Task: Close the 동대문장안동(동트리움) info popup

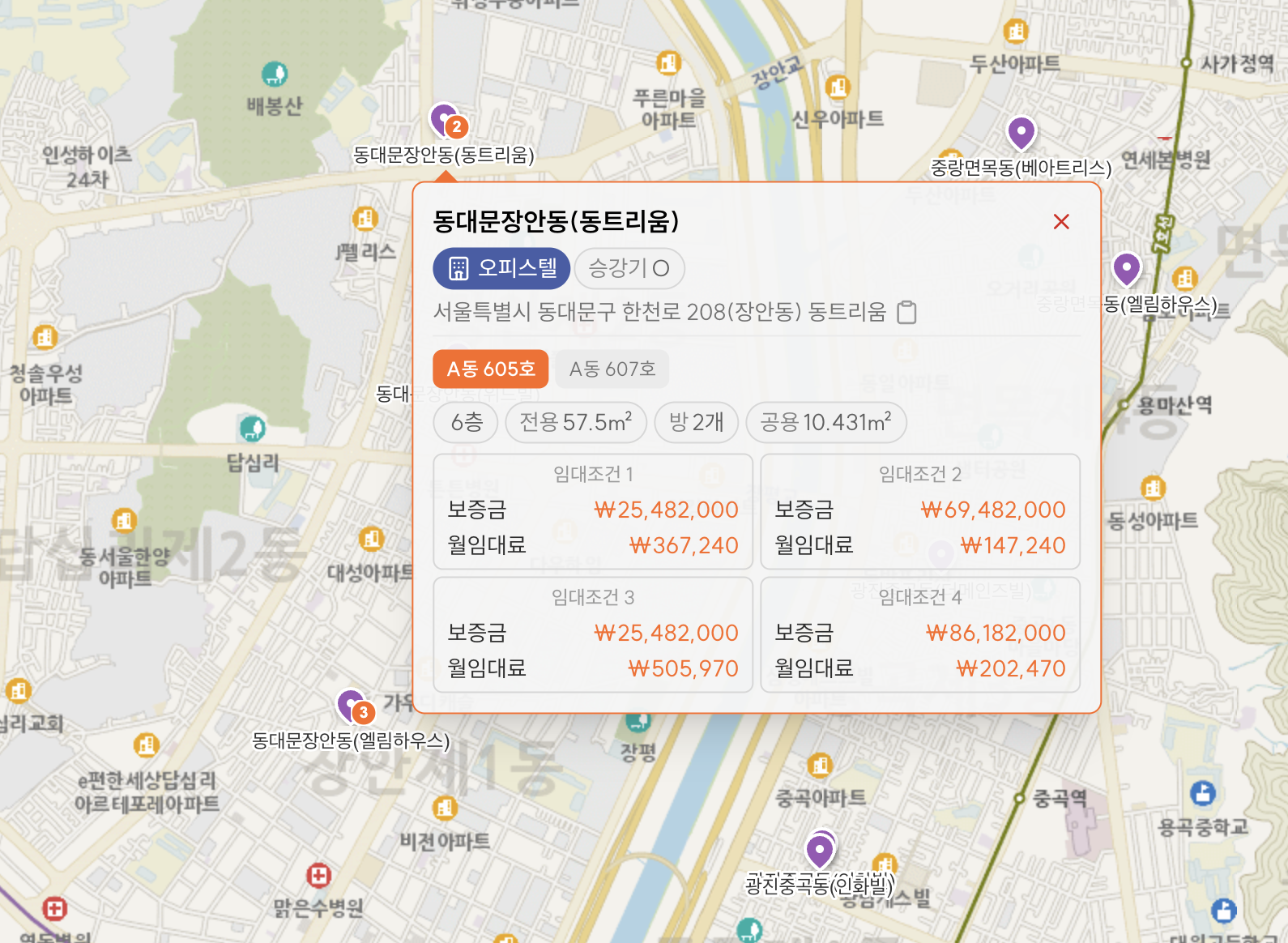Action: (1061, 222)
